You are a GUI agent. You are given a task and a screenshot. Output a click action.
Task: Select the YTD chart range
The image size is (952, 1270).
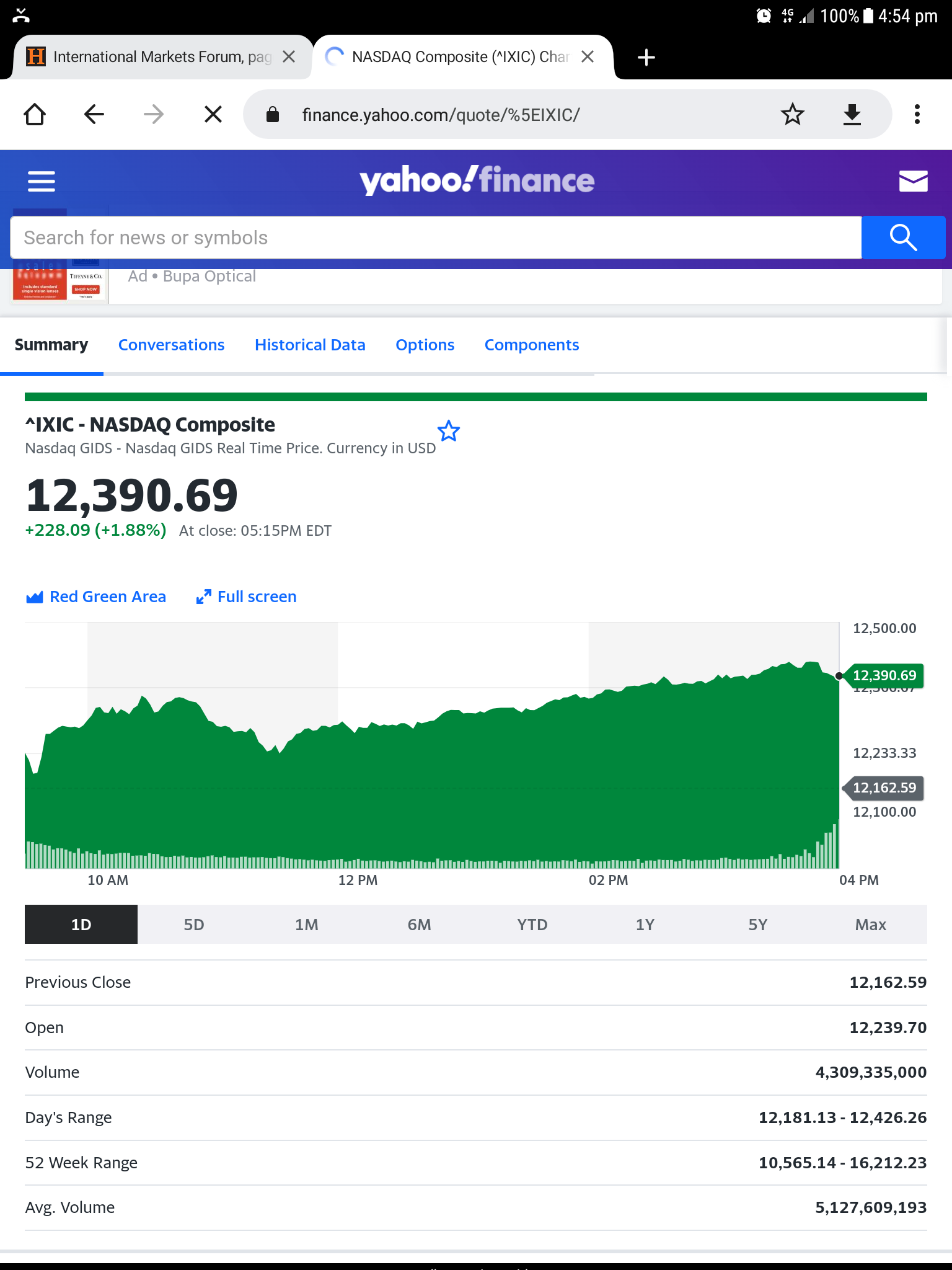pyautogui.click(x=532, y=925)
